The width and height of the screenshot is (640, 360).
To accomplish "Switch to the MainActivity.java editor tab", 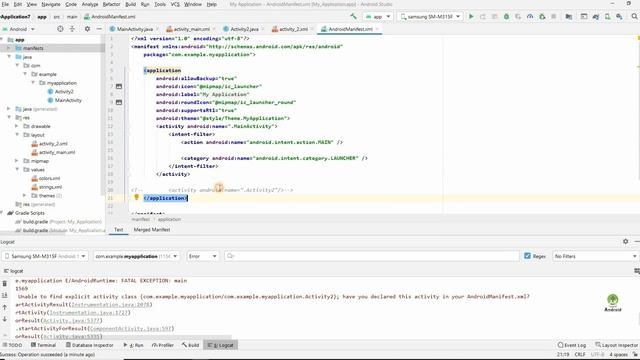I will pos(134,29).
